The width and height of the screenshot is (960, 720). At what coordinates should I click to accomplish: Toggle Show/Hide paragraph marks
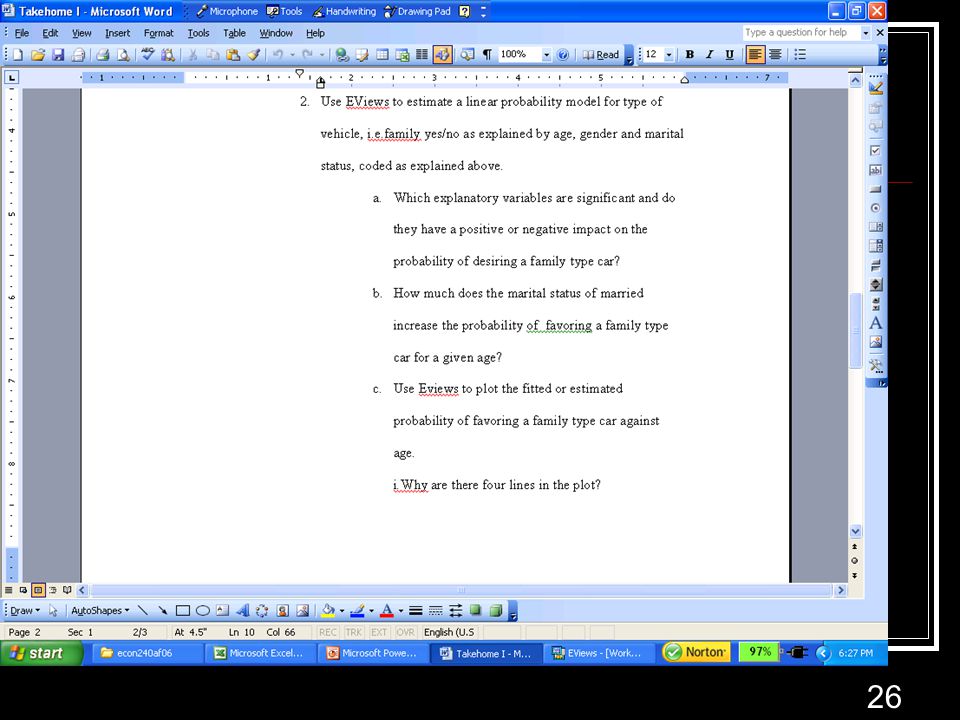coord(487,54)
